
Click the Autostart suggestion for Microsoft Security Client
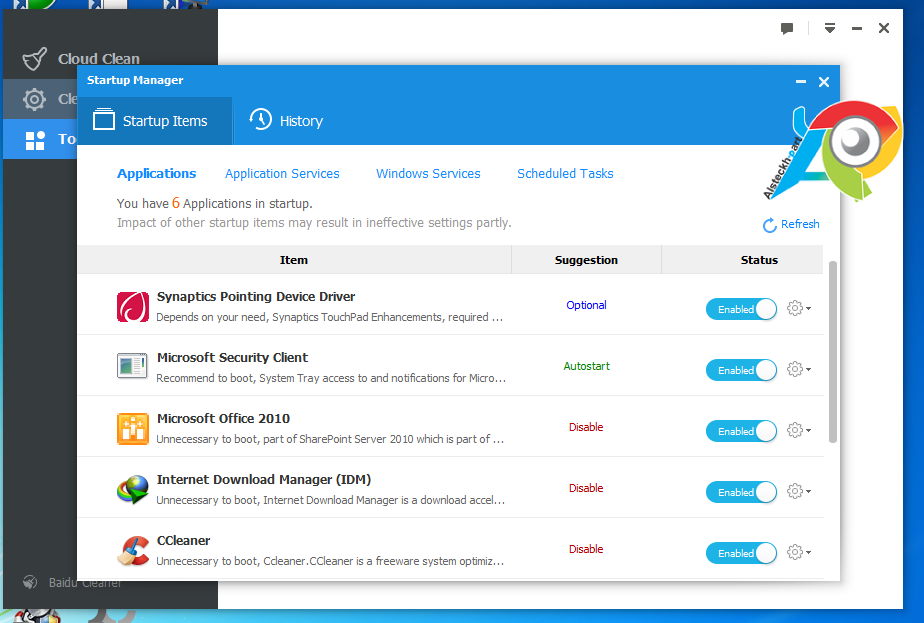point(586,366)
